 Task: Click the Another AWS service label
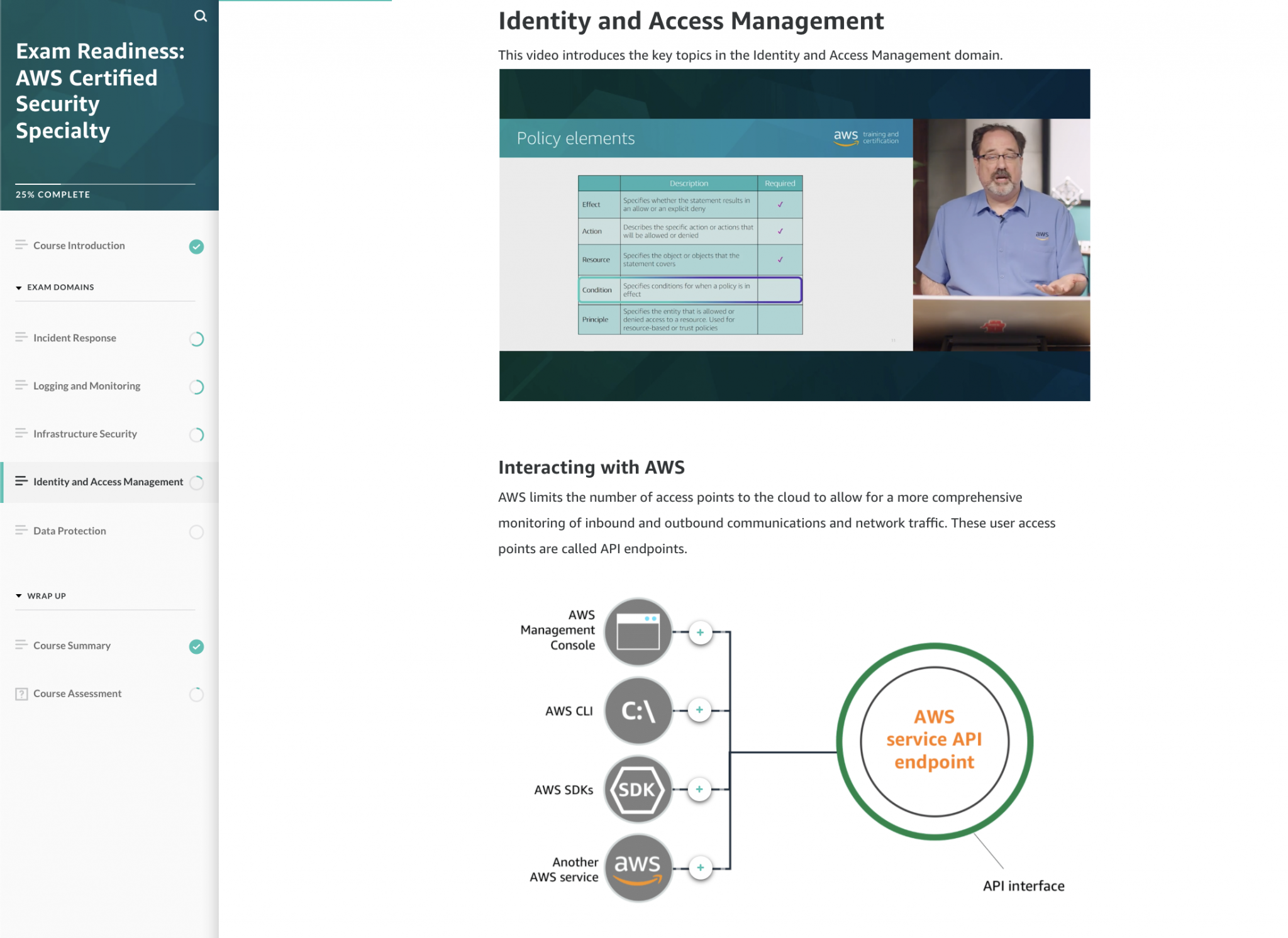coord(564,869)
